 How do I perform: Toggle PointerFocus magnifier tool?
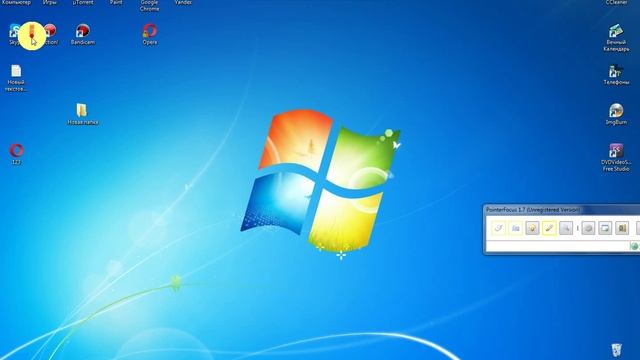point(566,228)
